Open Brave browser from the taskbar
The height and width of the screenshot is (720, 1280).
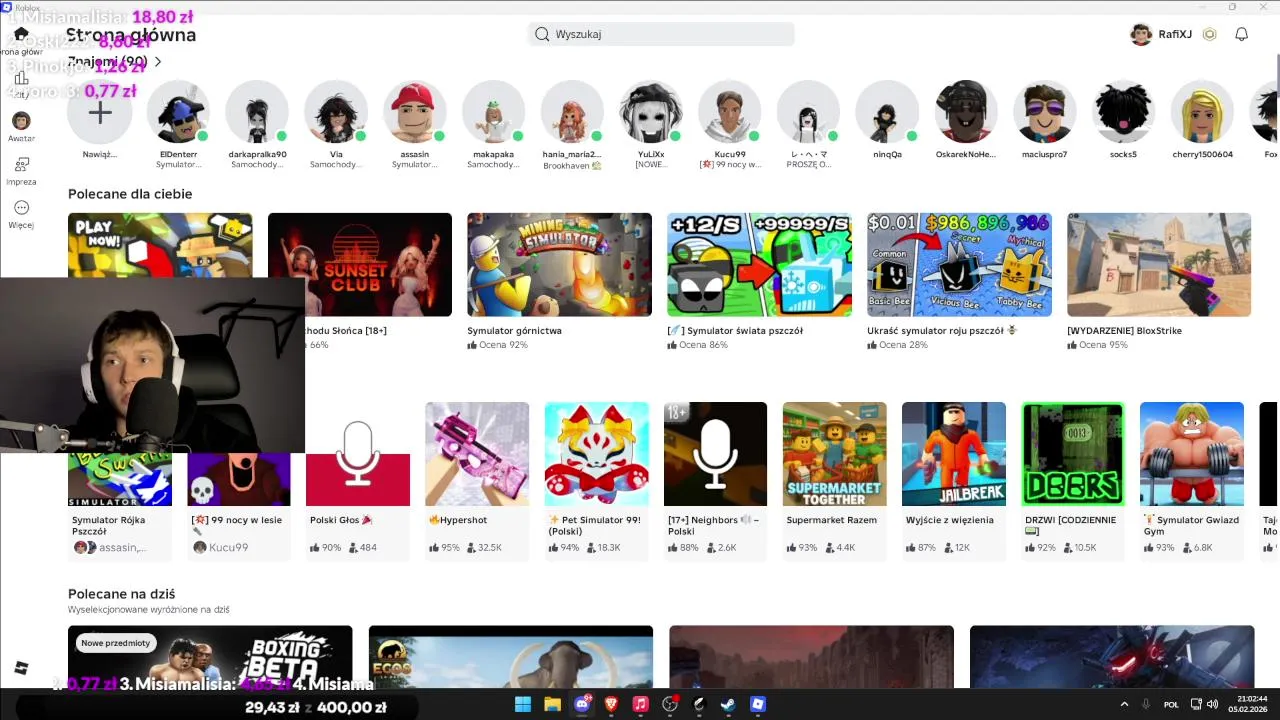611,704
